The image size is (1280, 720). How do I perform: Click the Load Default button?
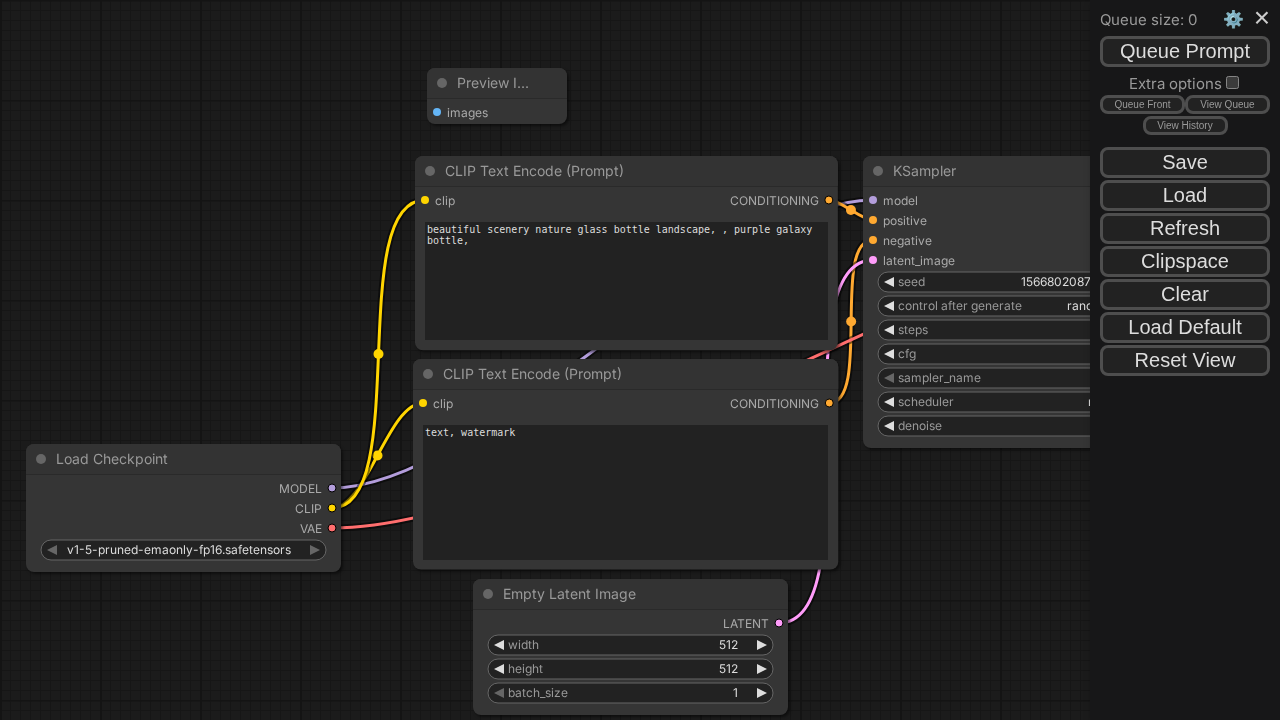1185,327
